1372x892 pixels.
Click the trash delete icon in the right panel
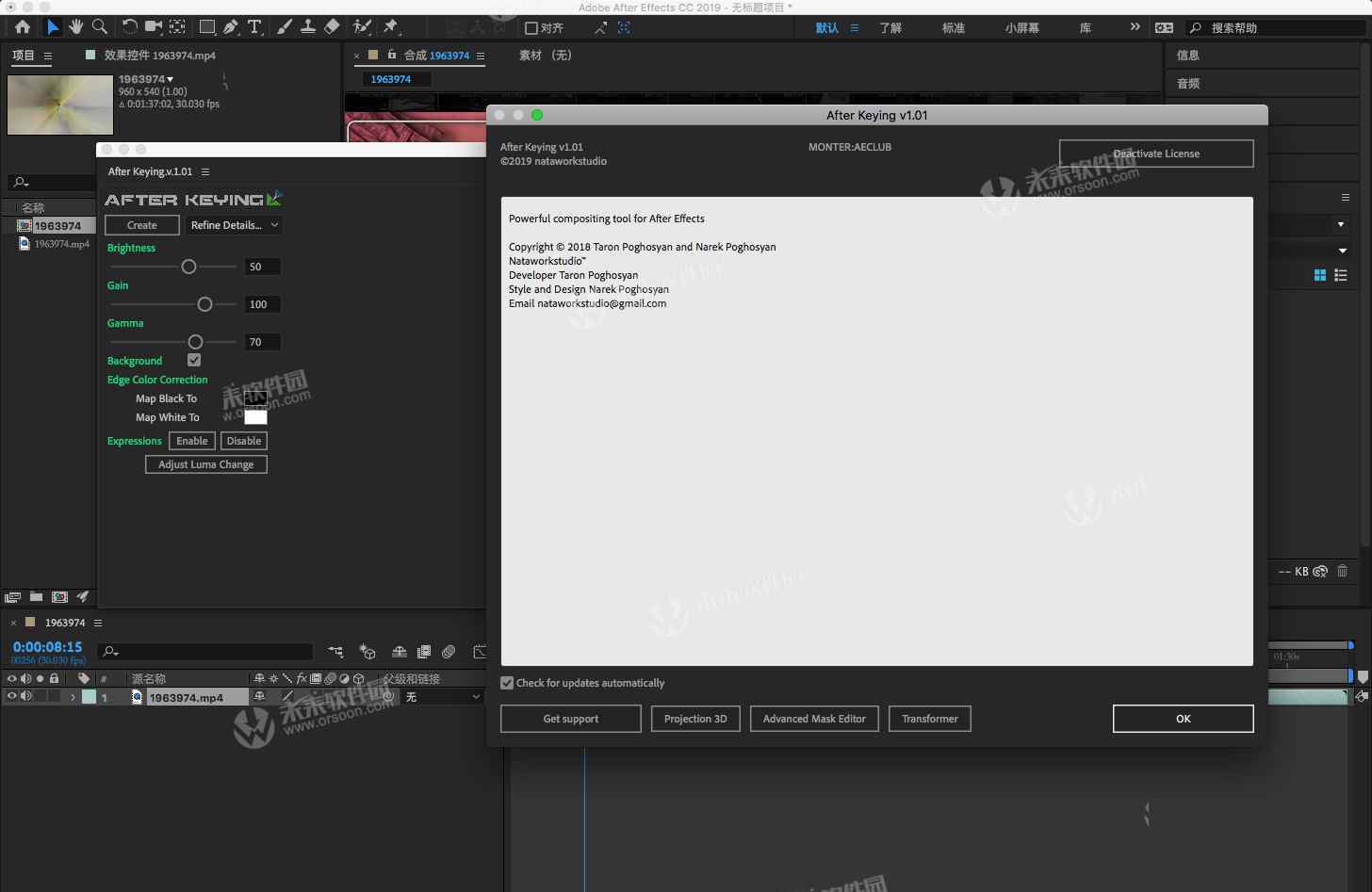(x=1343, y=571)
